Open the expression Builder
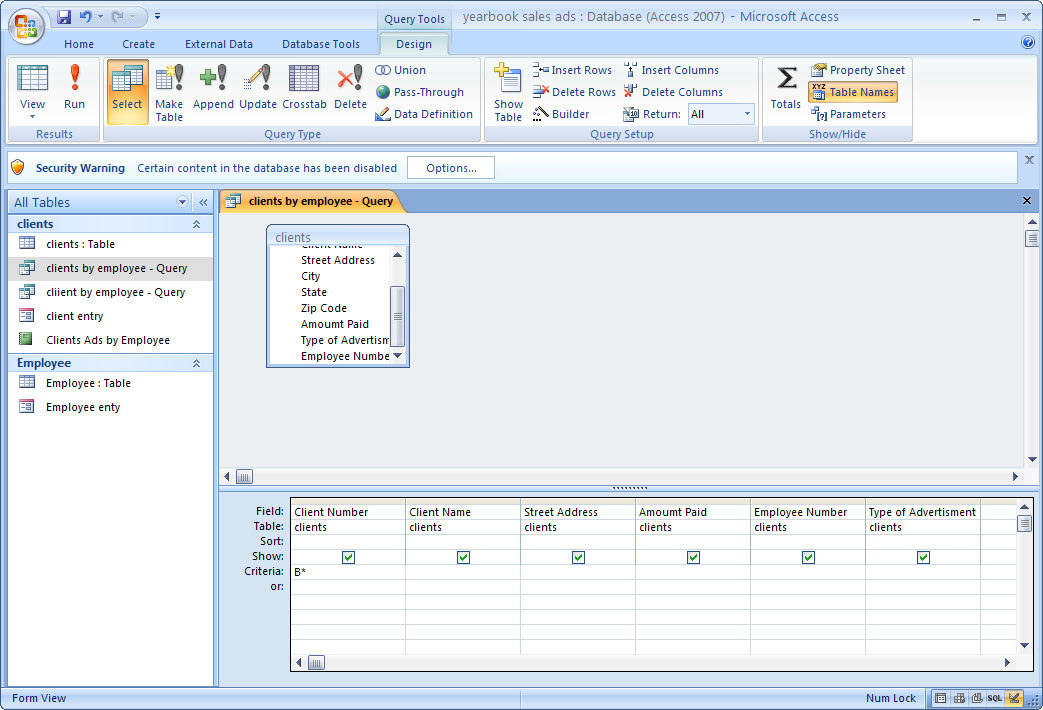 561,114
